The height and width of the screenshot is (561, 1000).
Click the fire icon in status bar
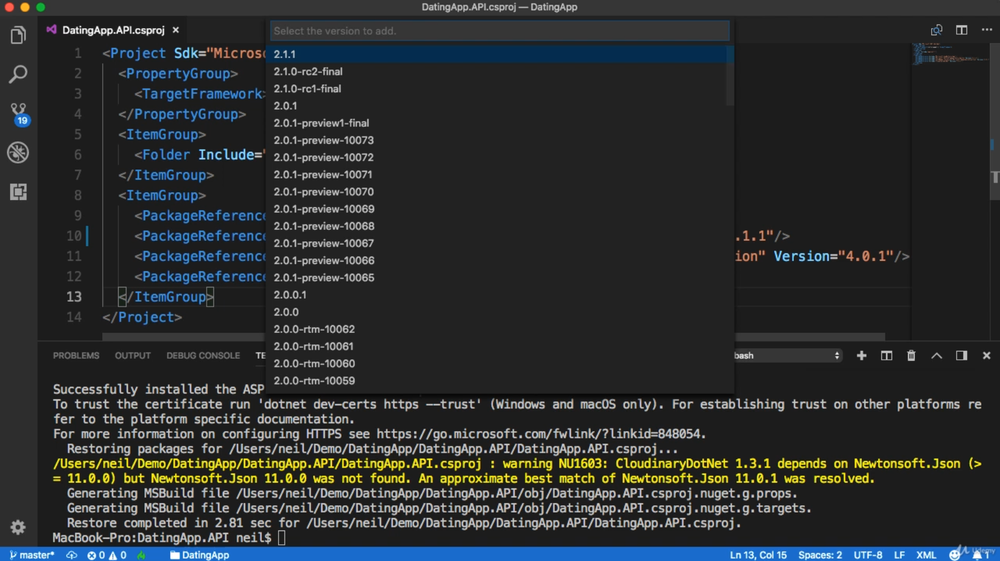tap(142, 555)
